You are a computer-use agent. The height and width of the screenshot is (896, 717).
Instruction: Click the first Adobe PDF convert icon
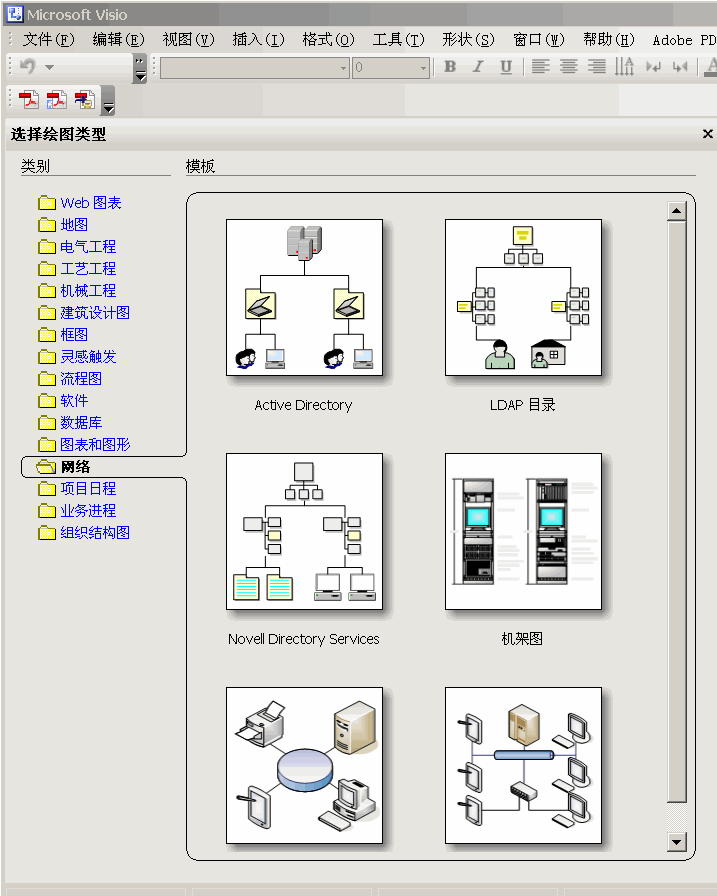(x=29, y=99)
